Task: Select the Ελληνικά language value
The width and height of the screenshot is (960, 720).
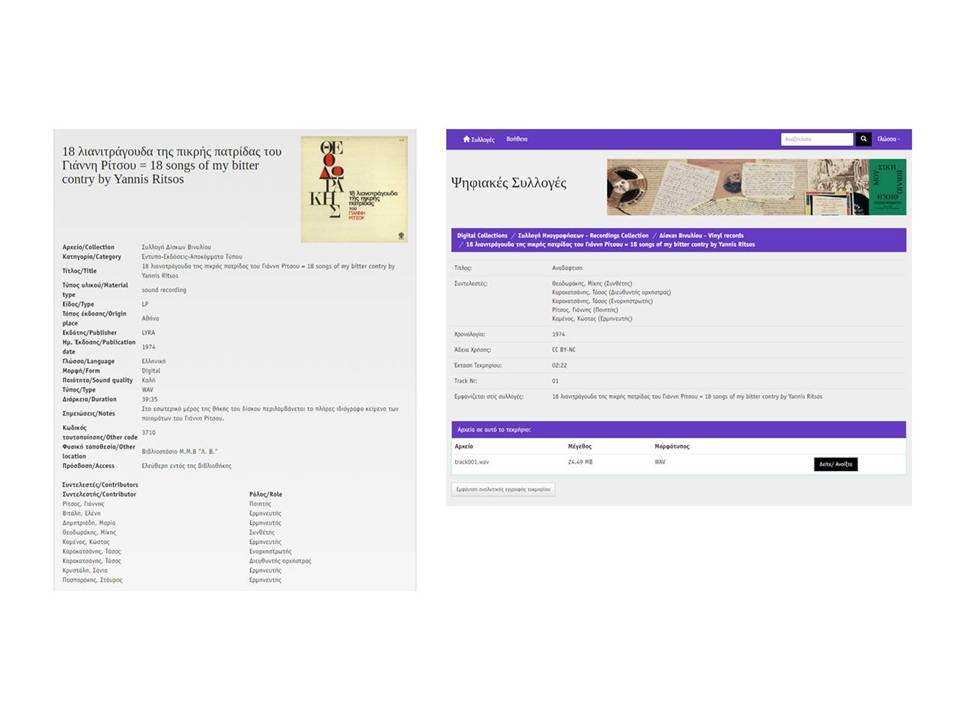Action: tap(153, 361)
